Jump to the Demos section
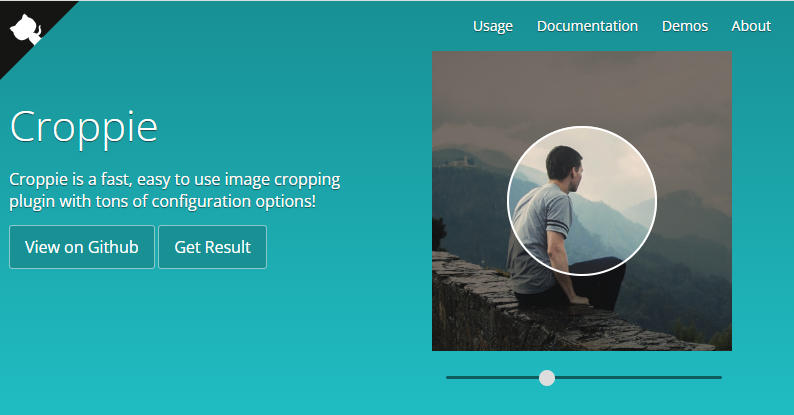This screenshot has height=415, width=794. (685, 26)
